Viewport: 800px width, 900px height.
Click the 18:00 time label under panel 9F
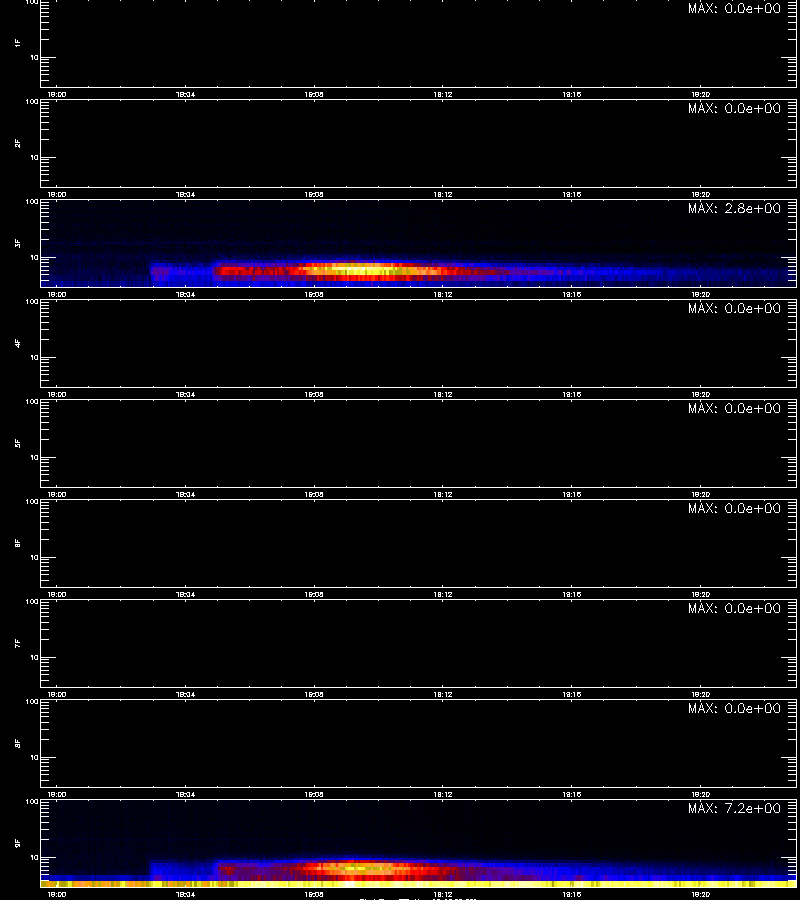pos(56,894)
